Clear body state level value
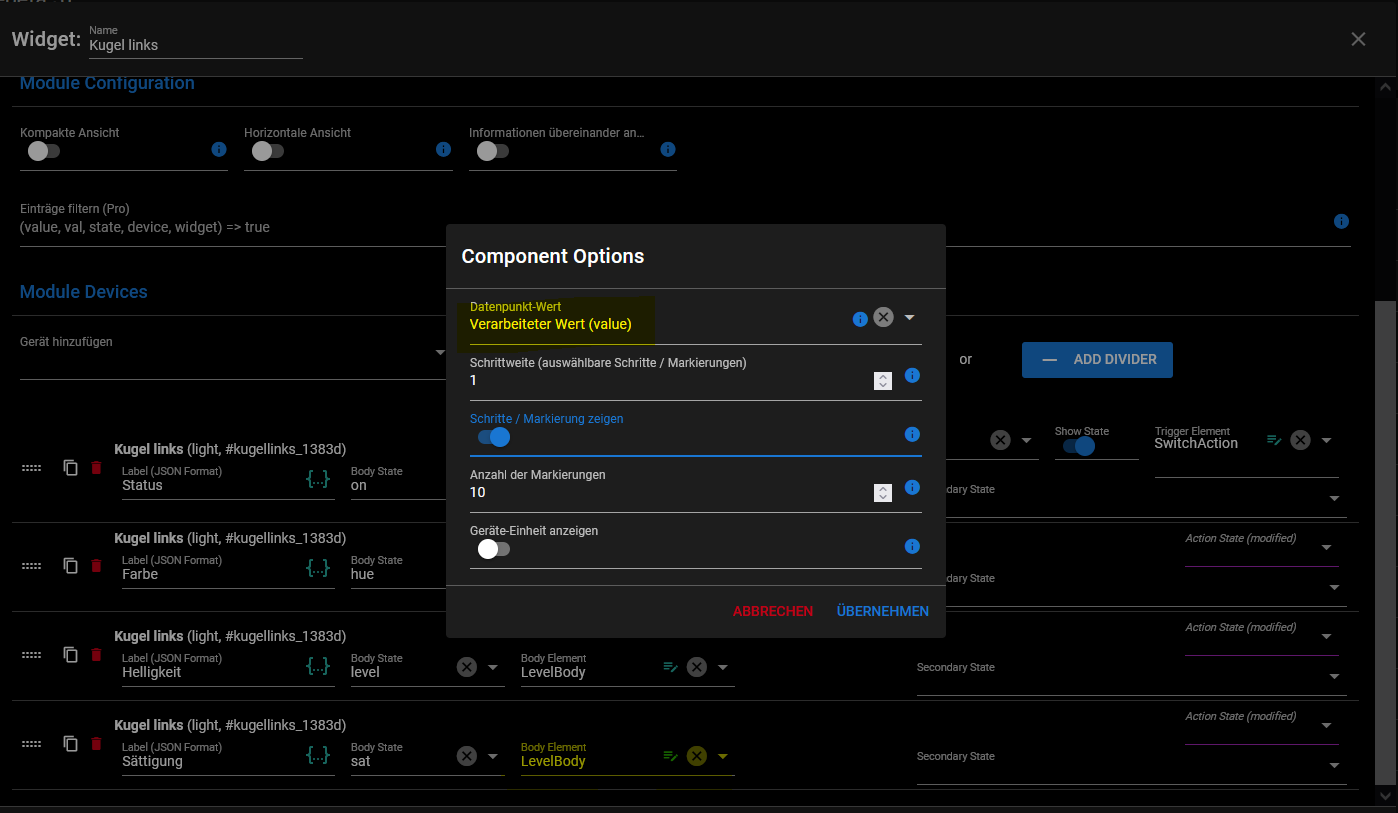This screenshot has width=1398, height=813. coord(467,667)
